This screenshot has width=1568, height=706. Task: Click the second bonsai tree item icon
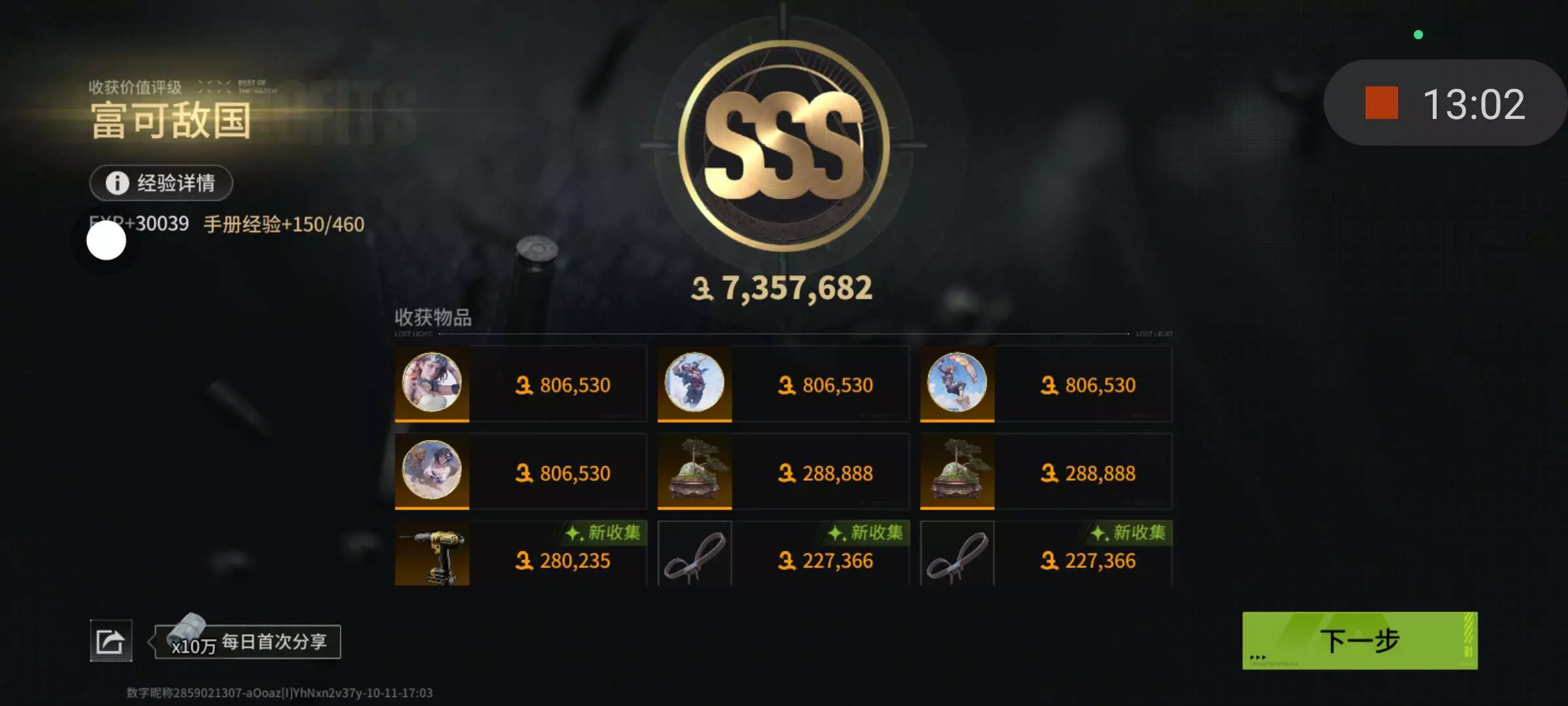click(957, 471)
